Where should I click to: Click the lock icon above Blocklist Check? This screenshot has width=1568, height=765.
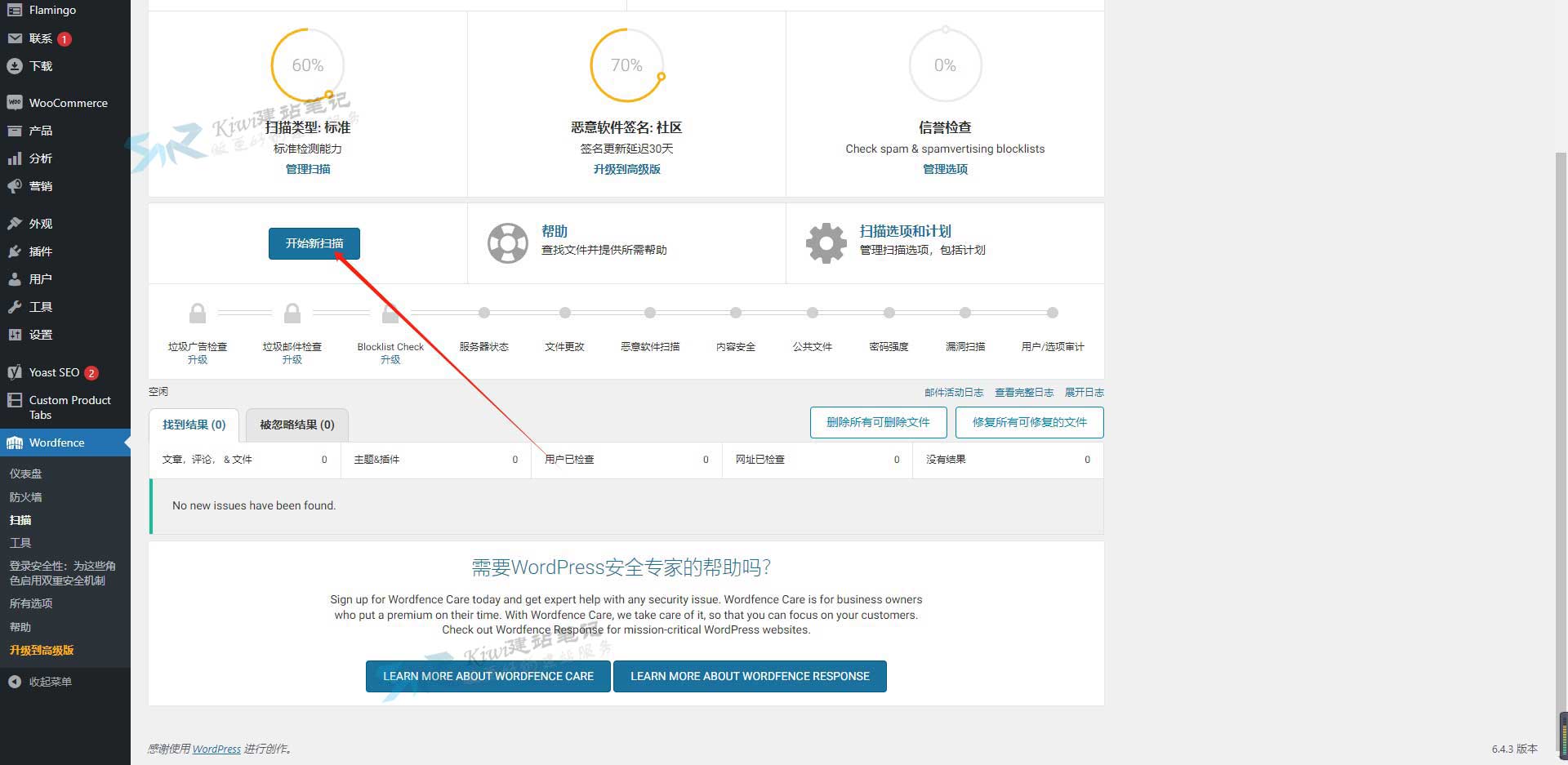tap(390, 313)
